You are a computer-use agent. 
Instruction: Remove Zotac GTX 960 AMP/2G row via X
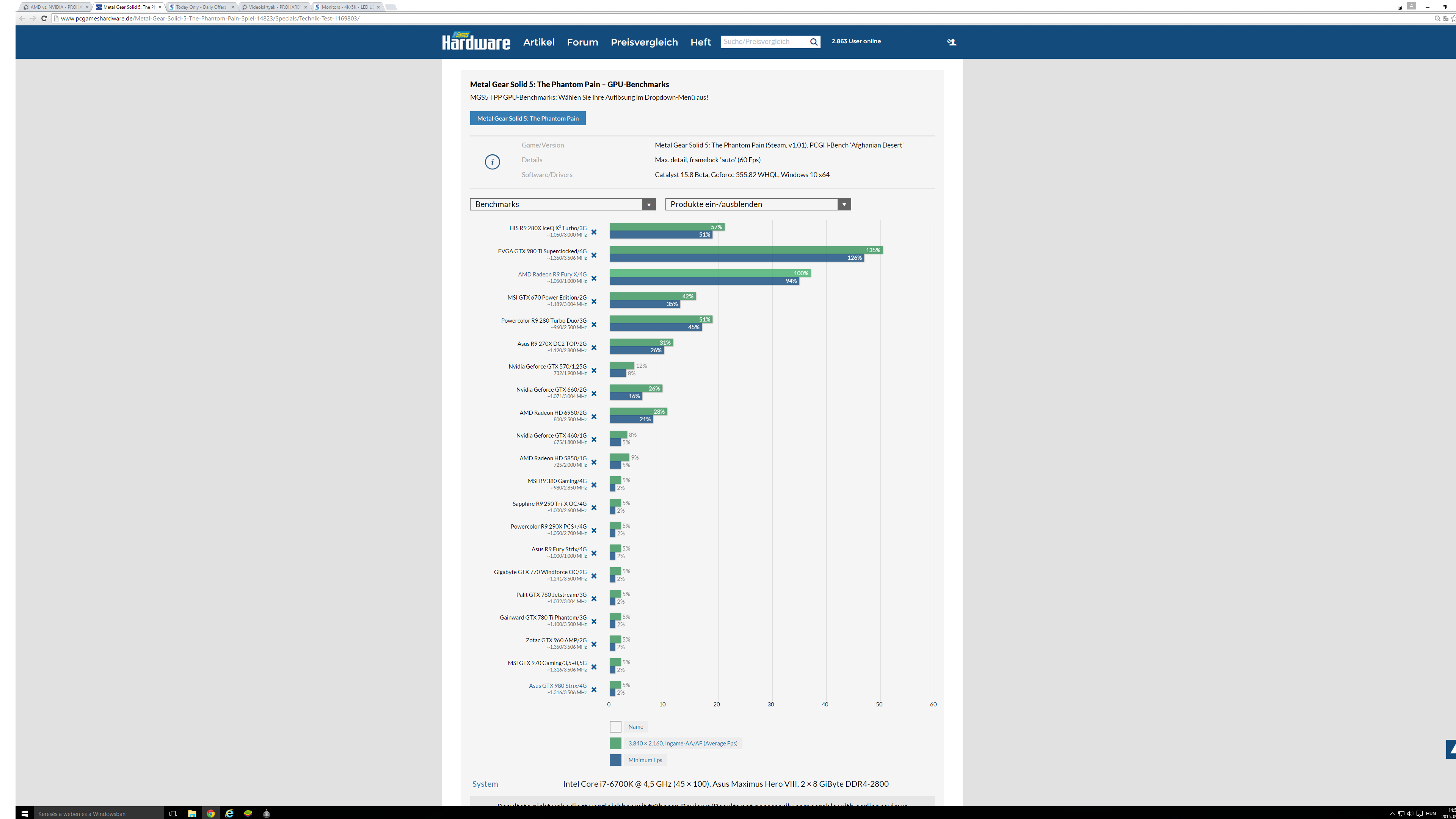coord(593,644)
